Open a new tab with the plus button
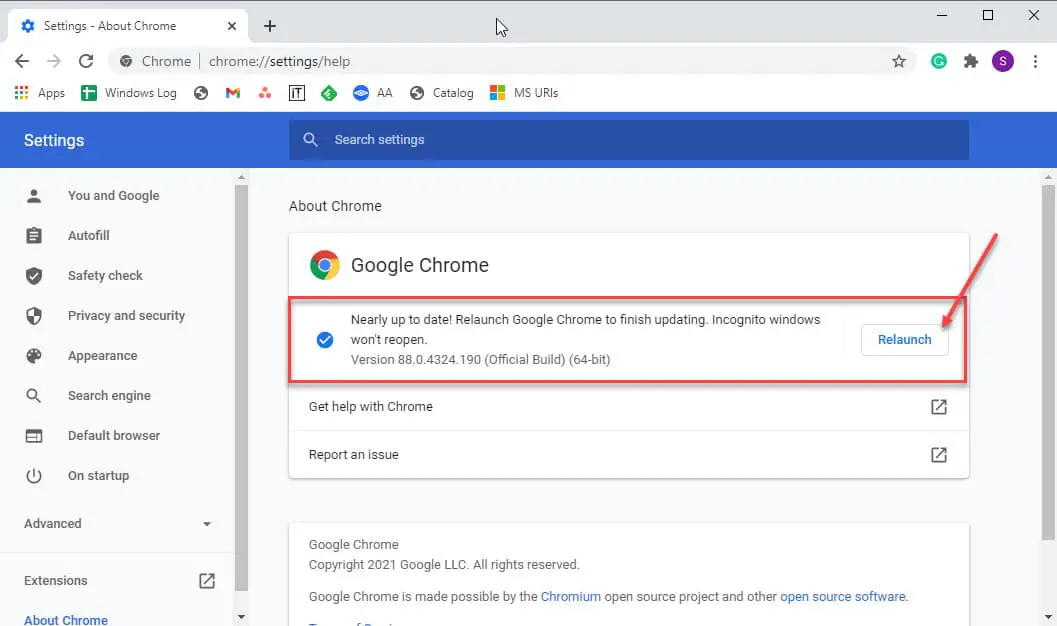Viewport: 1057px width, 626px height. (x=270, y=26)
